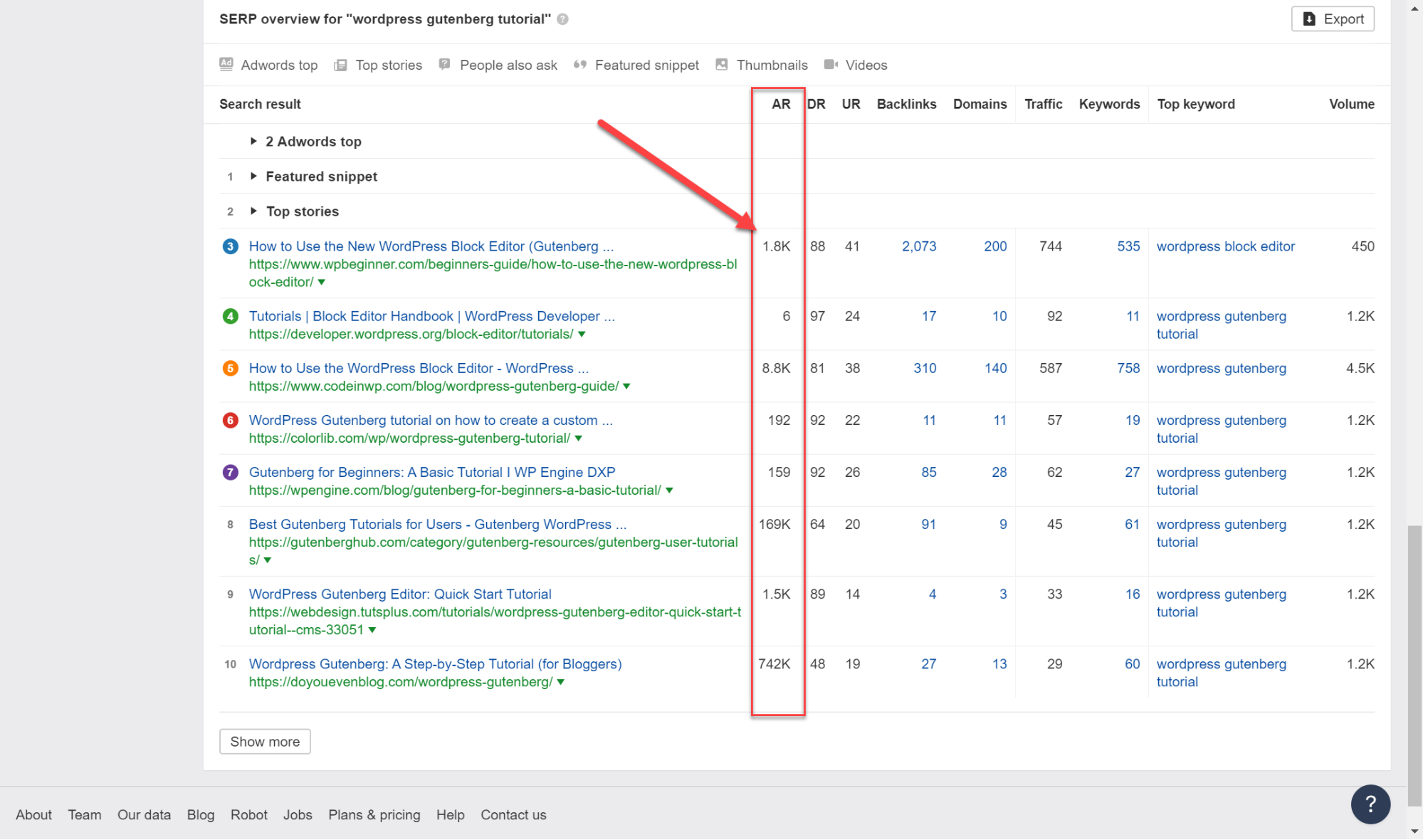Expand the Top stories row
The image size is (1423, 840).
click(253, 211)
